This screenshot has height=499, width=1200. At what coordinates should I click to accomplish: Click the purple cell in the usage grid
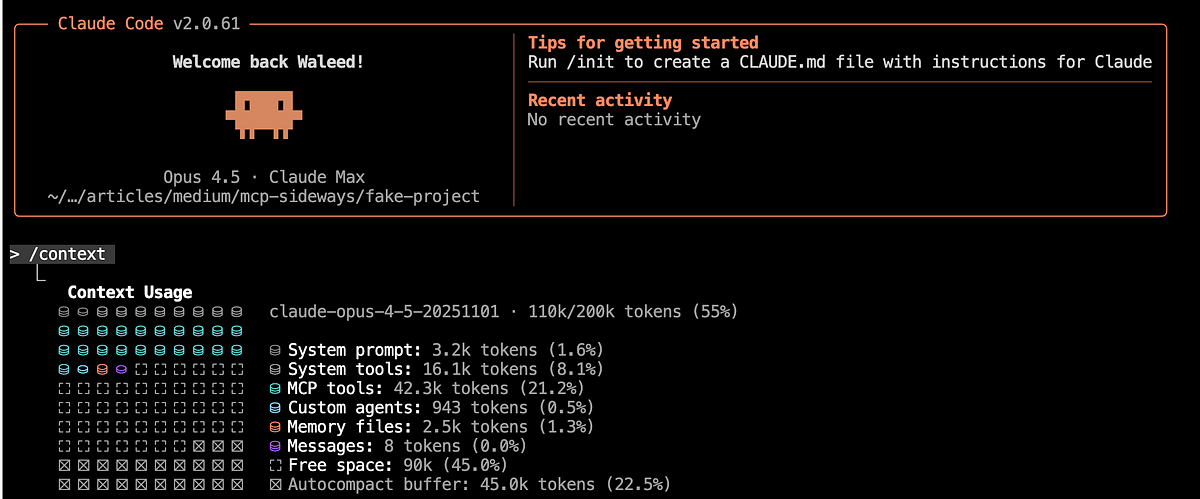[121, 370]
